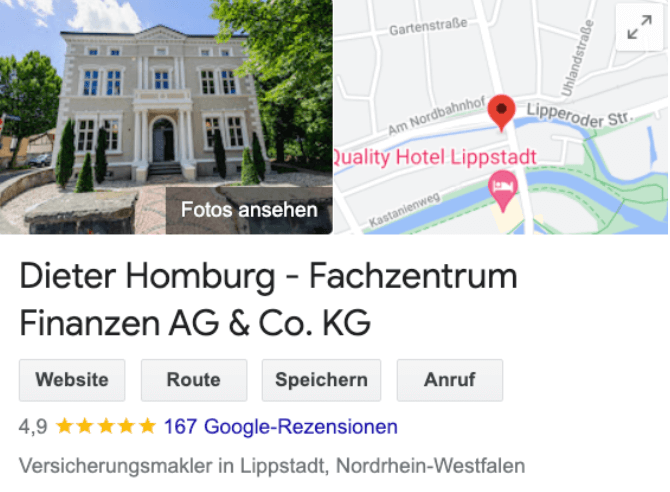
Task: Click the Anruf call button
Action: pyautogui.click(x=450, y=380)
